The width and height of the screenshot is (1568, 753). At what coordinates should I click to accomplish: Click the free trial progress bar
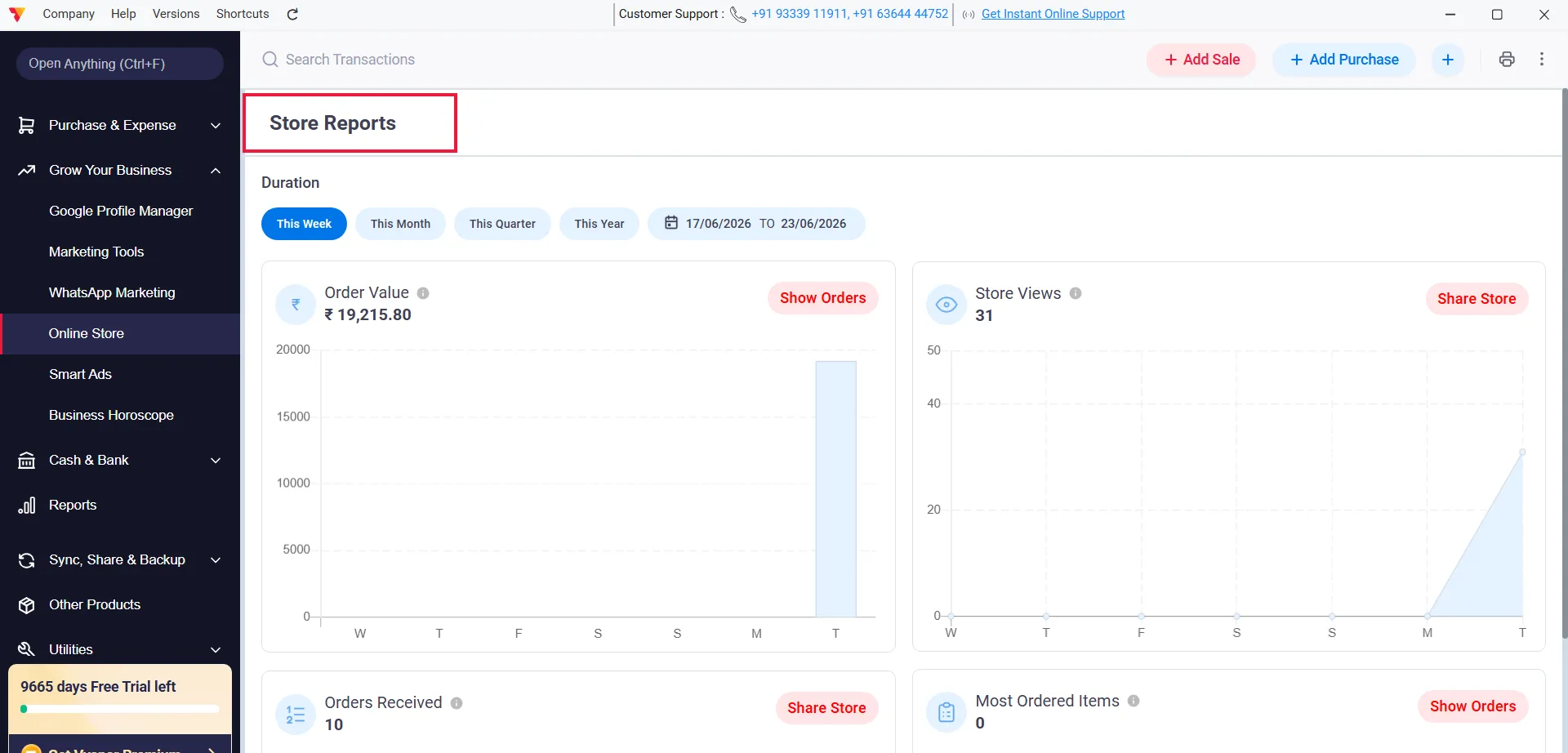click(x=120, y=709)
